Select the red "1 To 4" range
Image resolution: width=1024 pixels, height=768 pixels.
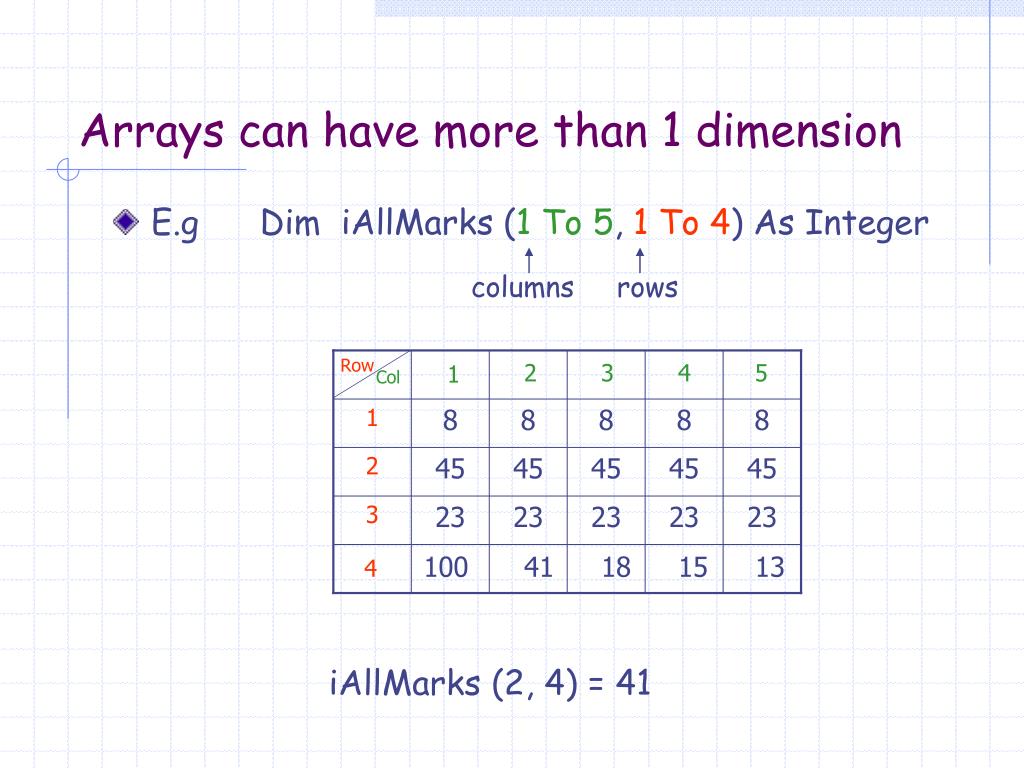(x=681, y=222)
